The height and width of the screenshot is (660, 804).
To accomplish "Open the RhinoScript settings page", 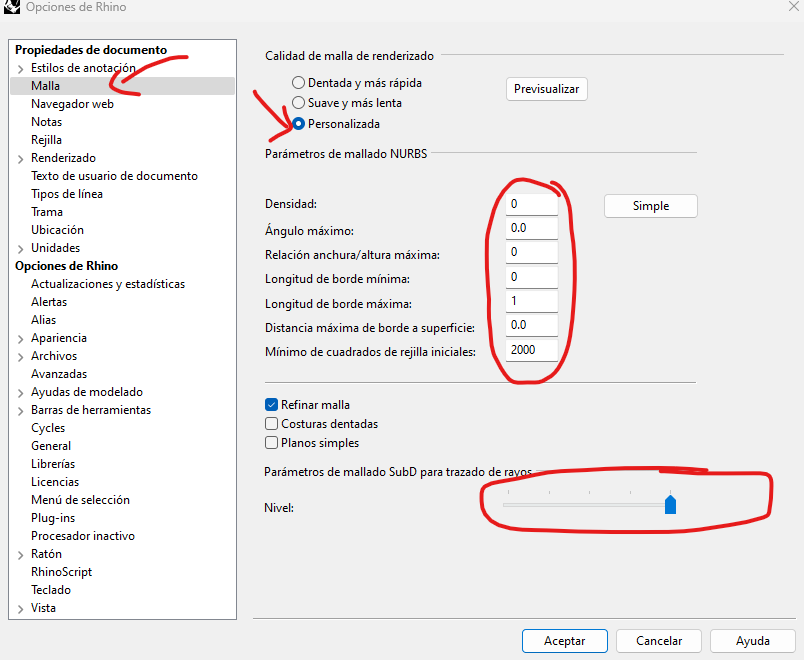I will (x=62, y=572).
